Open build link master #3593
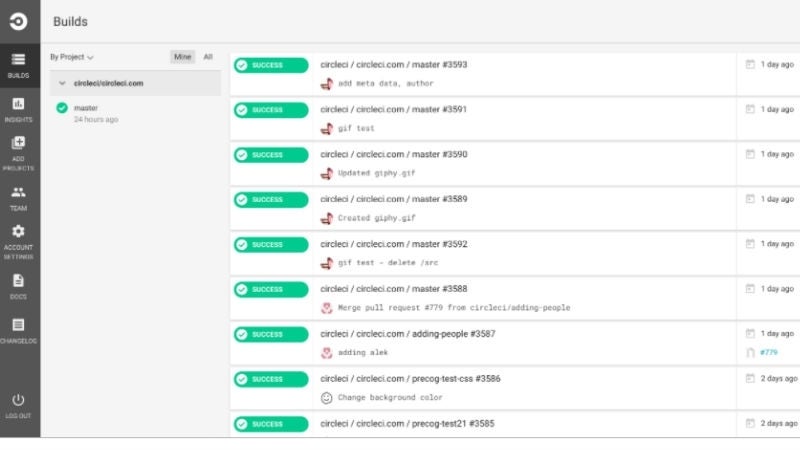This screenshot has height=450, width=800. (393, 65)
